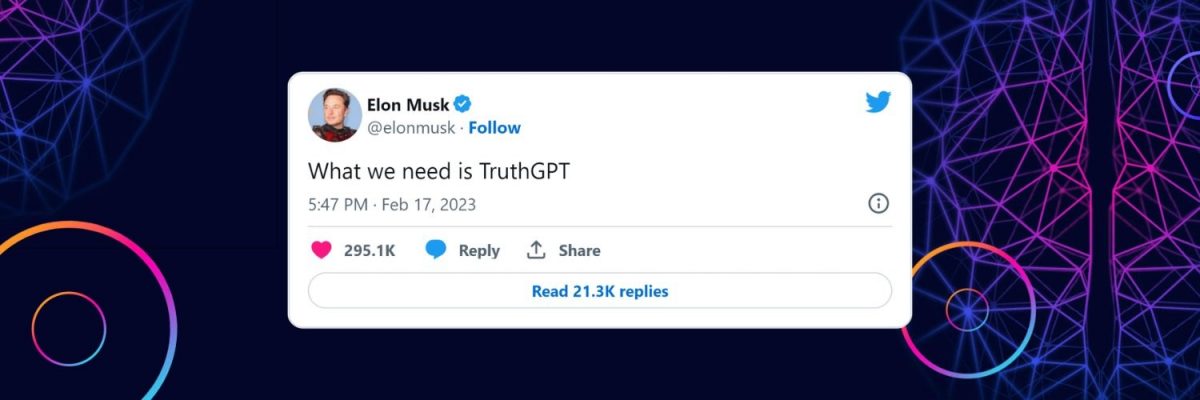Click the Elon Musk display name
1200x400 pixels.
(408, 104)
